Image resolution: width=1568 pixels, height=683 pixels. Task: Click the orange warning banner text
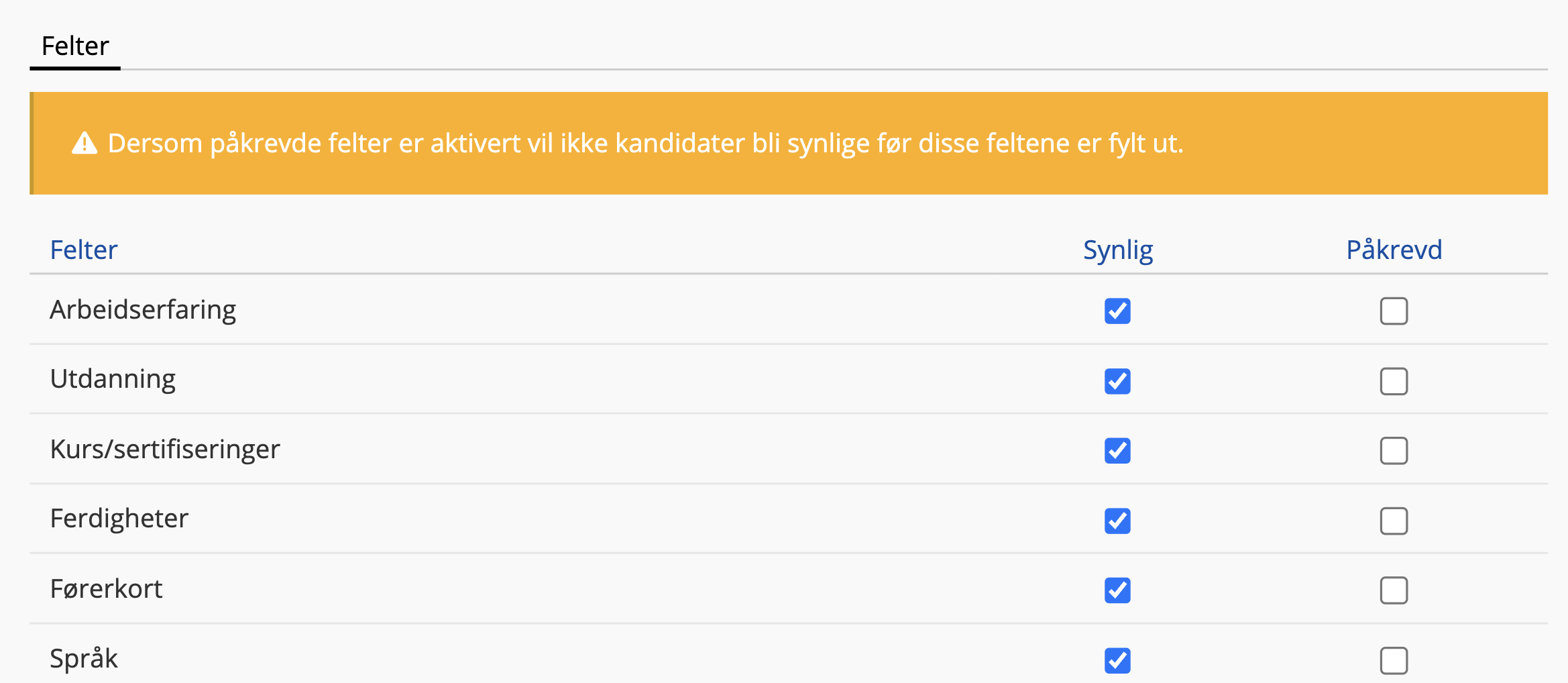point(645,144)
